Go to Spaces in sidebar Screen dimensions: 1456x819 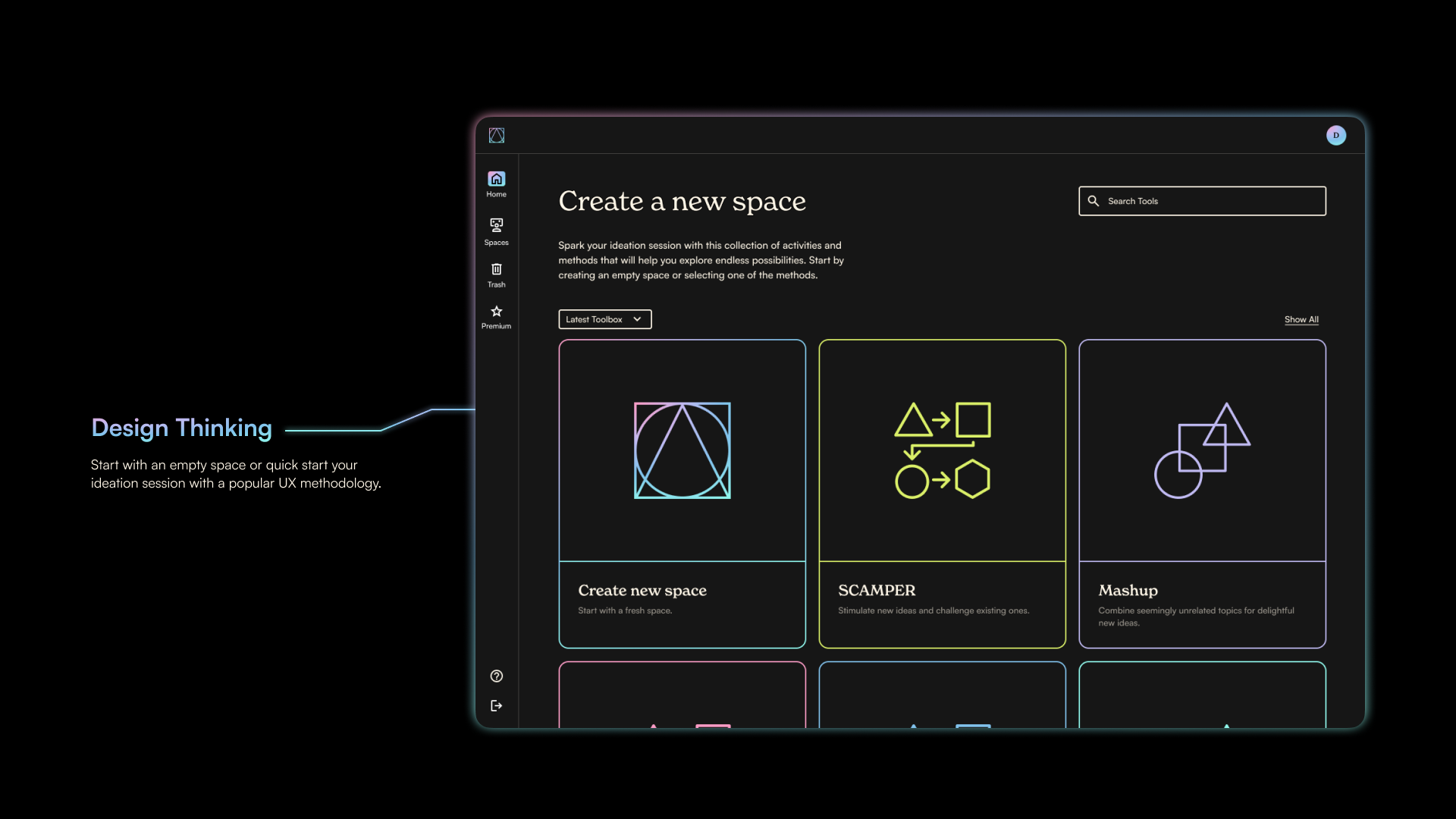click(x=497, y=231)
